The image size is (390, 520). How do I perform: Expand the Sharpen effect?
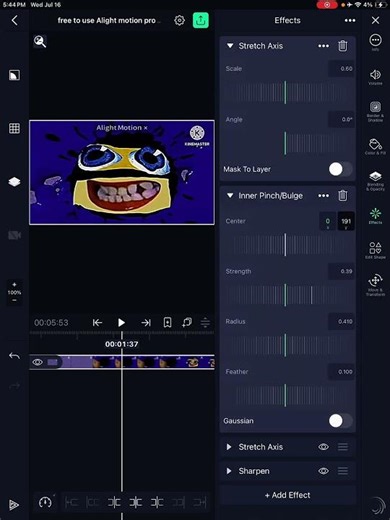point(229,471)
